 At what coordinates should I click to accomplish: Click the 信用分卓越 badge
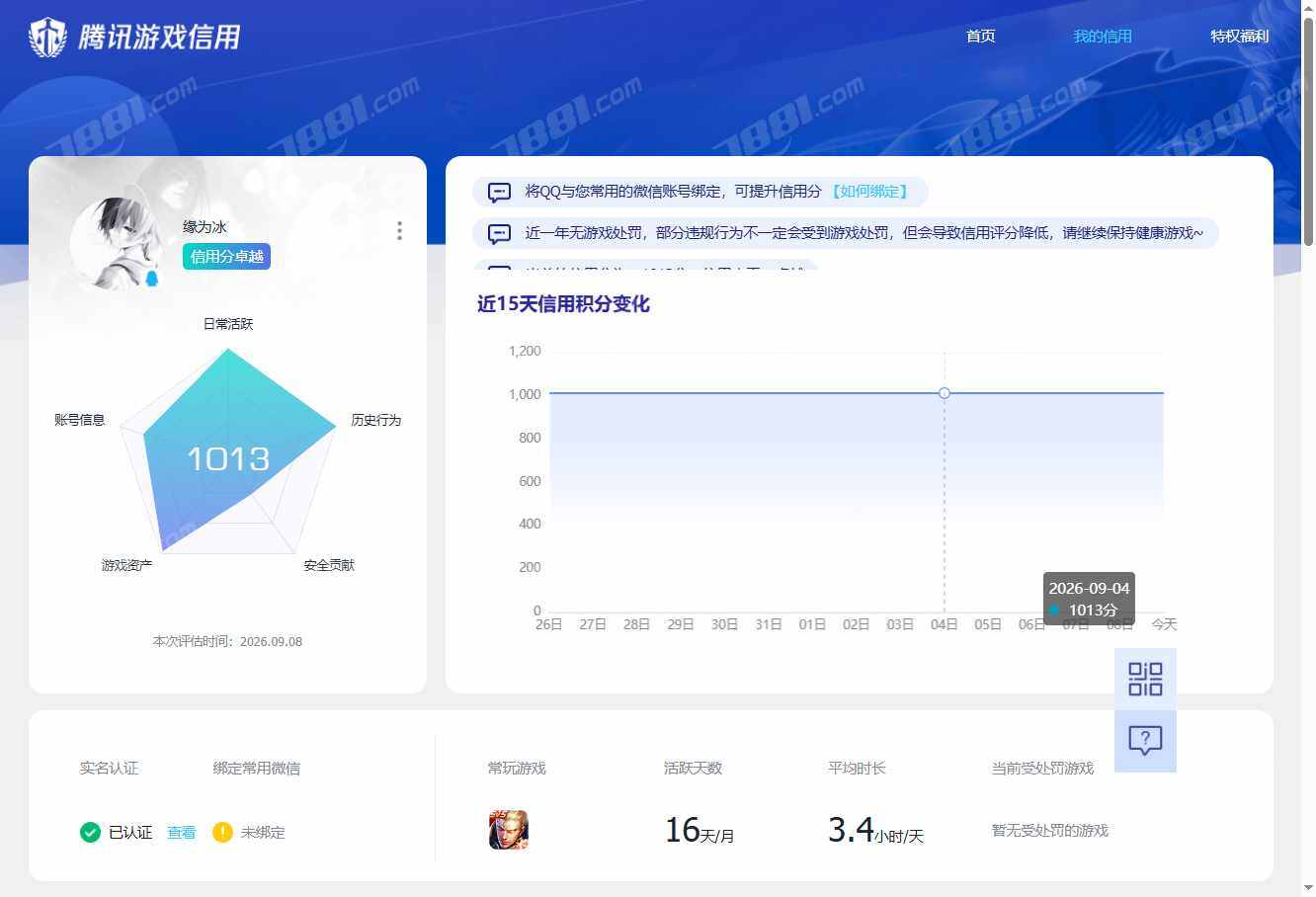[x=226, y=257]
